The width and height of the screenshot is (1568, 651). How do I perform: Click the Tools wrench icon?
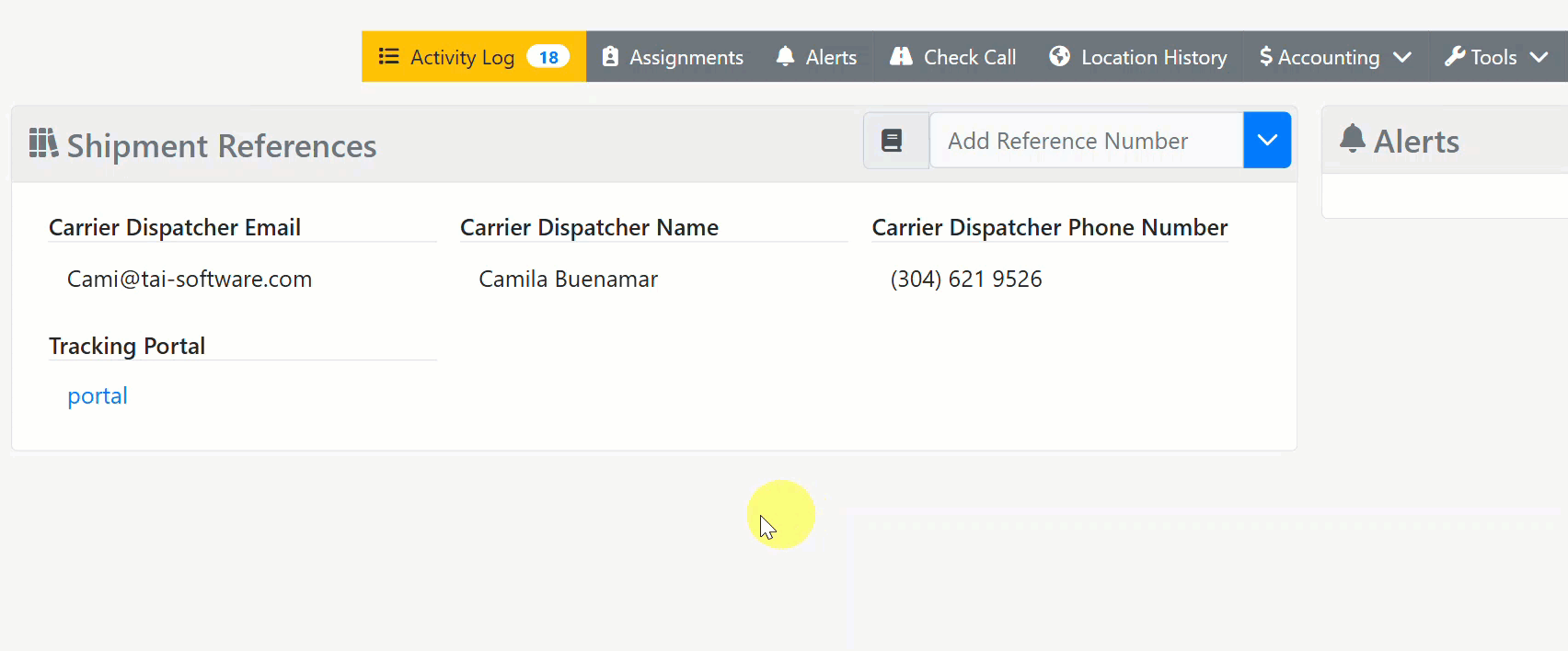coord(1455,57)
